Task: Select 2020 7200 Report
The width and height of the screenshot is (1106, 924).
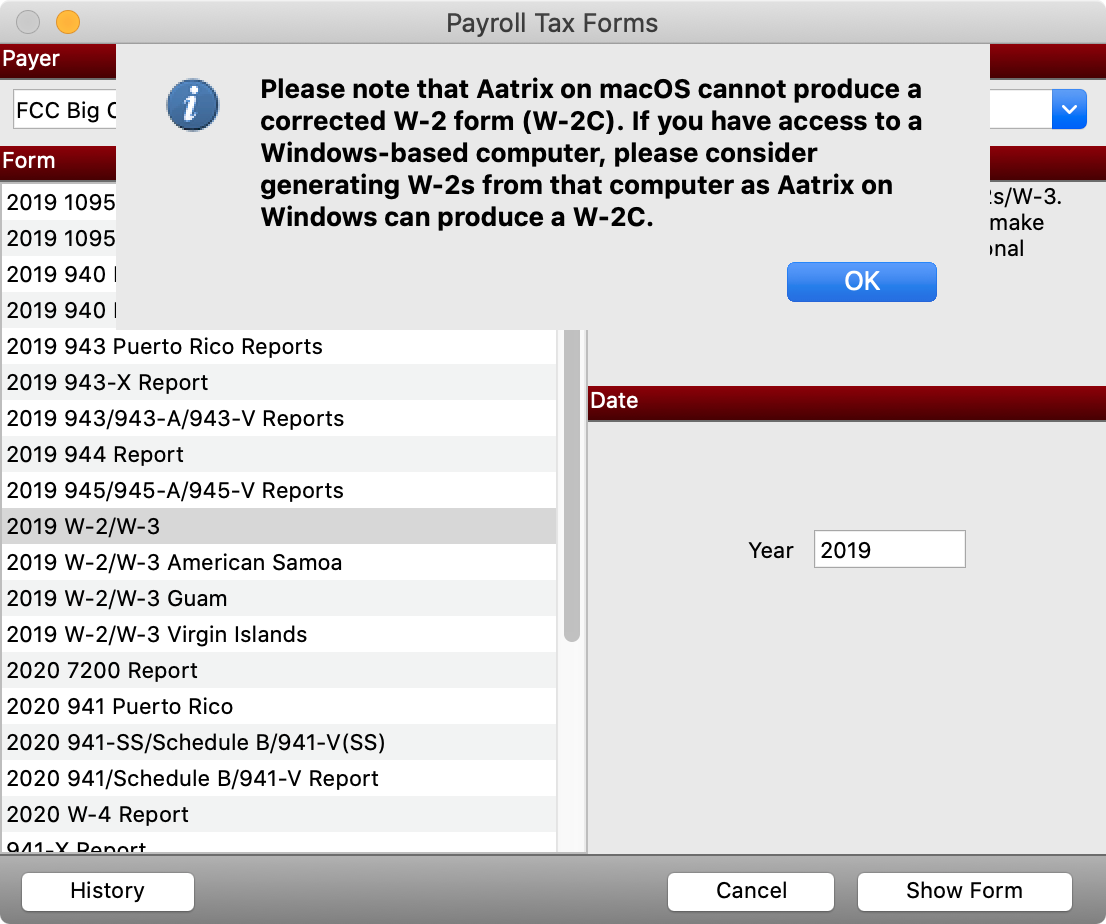Action: [103, 671]
